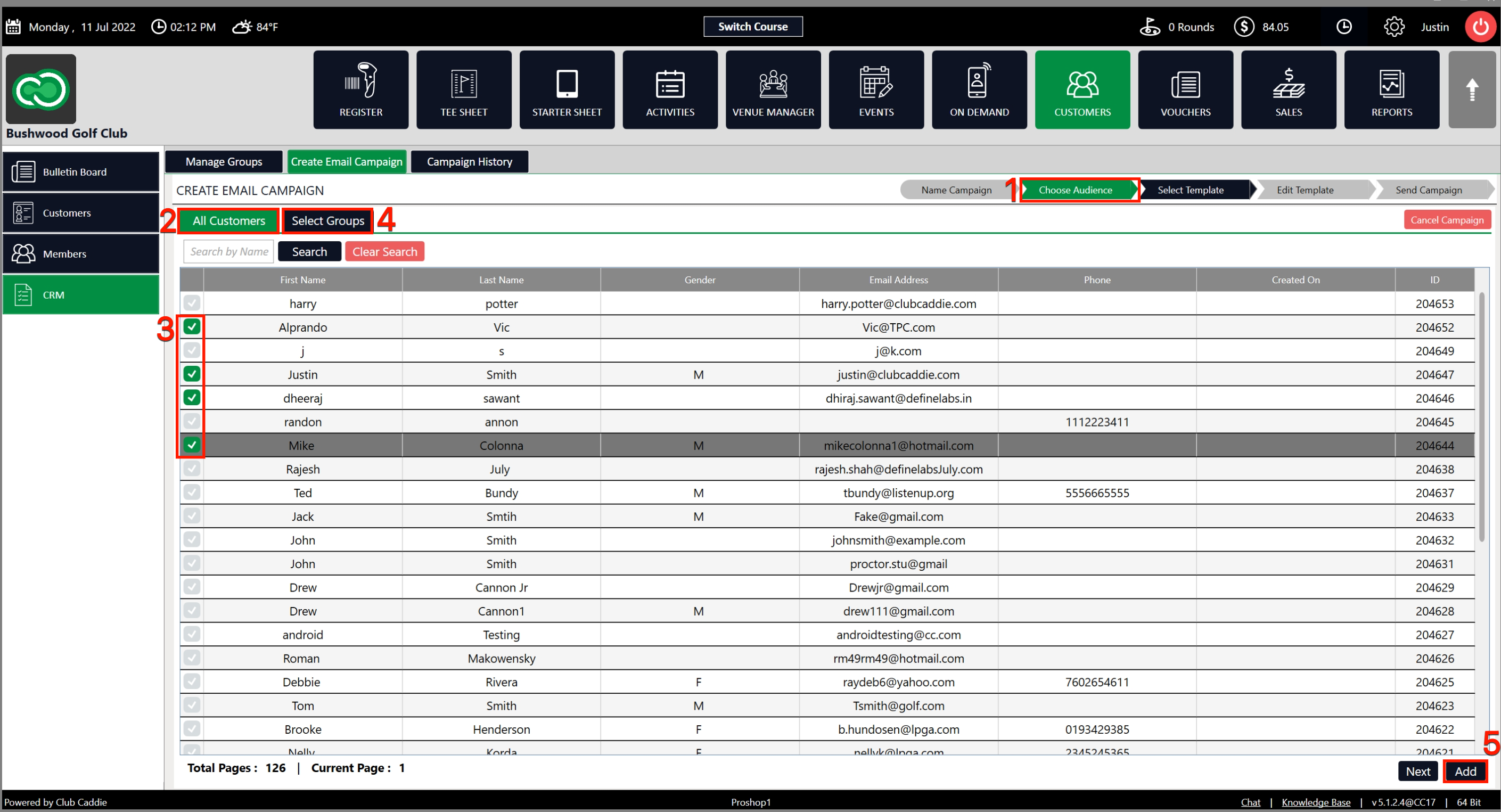Uncheck the Alprando Vic checkbox
This screenshot has height=812, width=1501.
click(192, 327)
